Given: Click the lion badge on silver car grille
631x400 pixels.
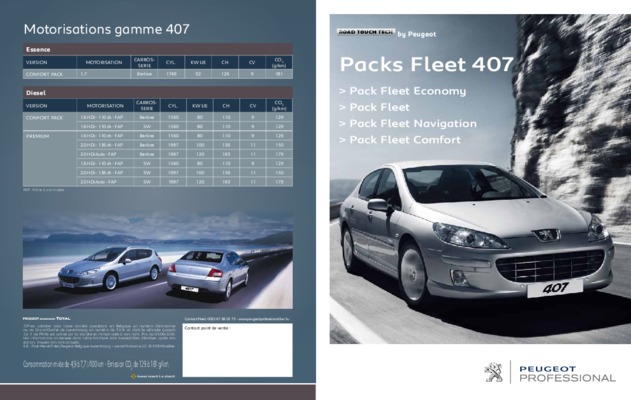Looking at the screenshot, I should [x=546, y=235].
